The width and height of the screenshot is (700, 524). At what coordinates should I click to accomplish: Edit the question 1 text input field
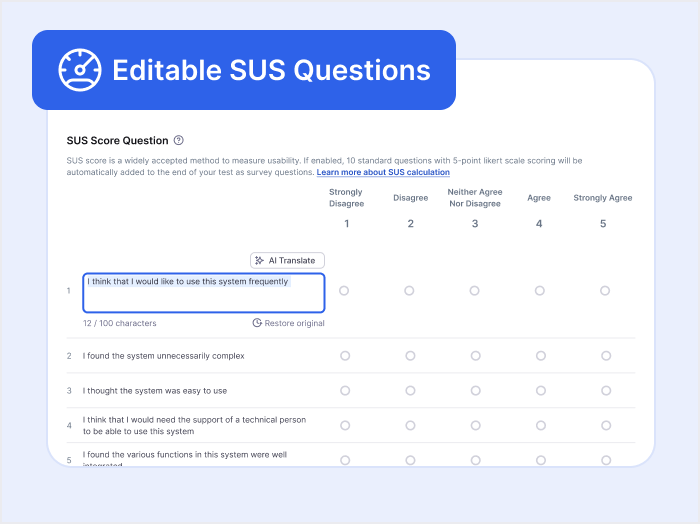(203, 292)
